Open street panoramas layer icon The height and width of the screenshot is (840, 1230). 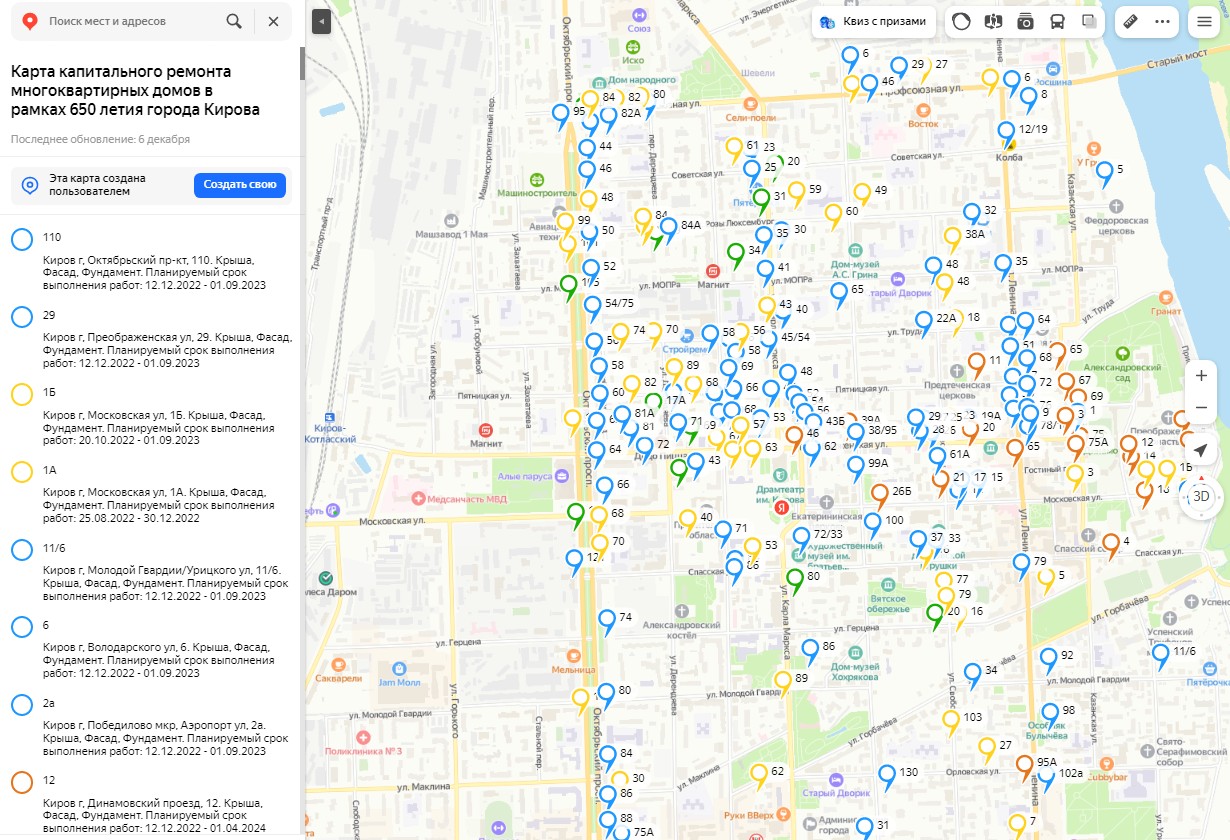point(993,22)
